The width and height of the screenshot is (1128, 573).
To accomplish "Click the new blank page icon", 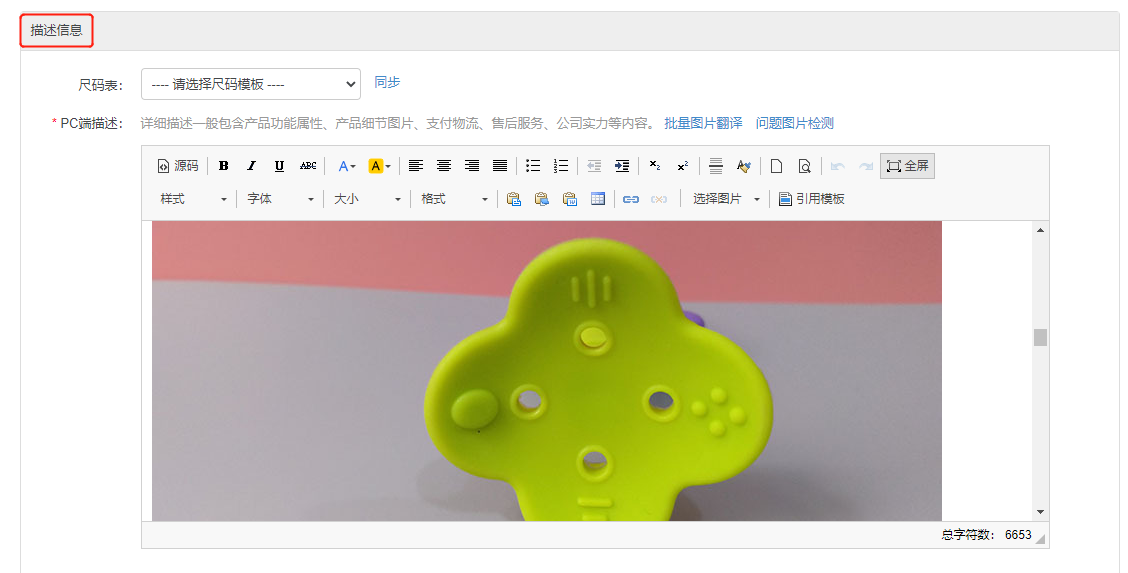I will pos(776,166).
